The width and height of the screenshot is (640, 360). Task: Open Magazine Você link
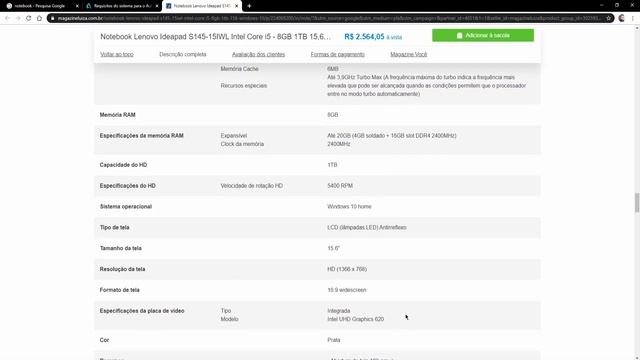coord(409,54)
